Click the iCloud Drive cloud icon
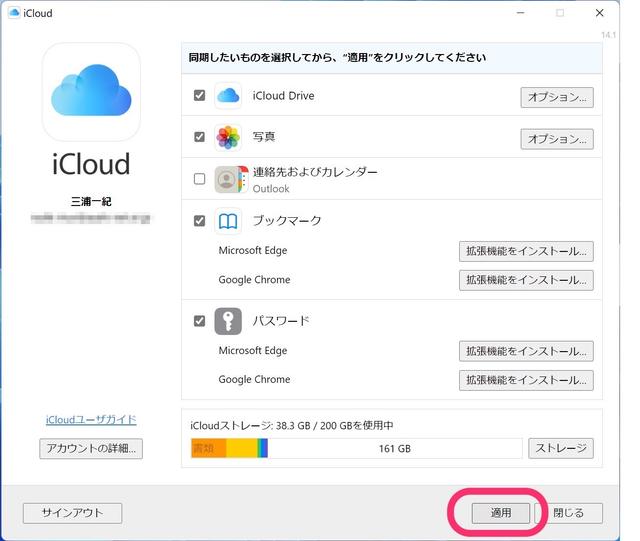 point(228,96)
